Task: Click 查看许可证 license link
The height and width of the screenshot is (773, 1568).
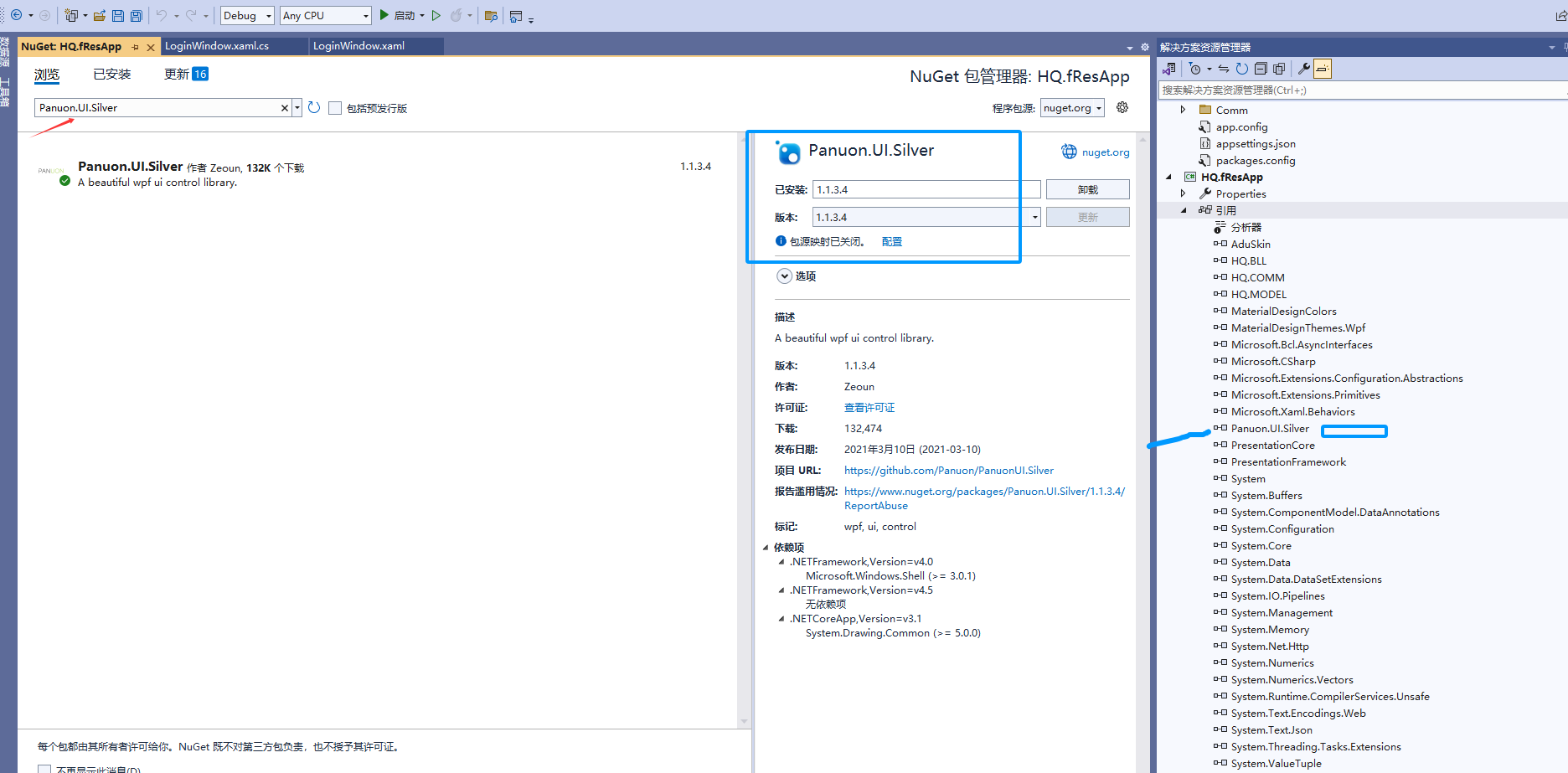Action: point(869,408)
